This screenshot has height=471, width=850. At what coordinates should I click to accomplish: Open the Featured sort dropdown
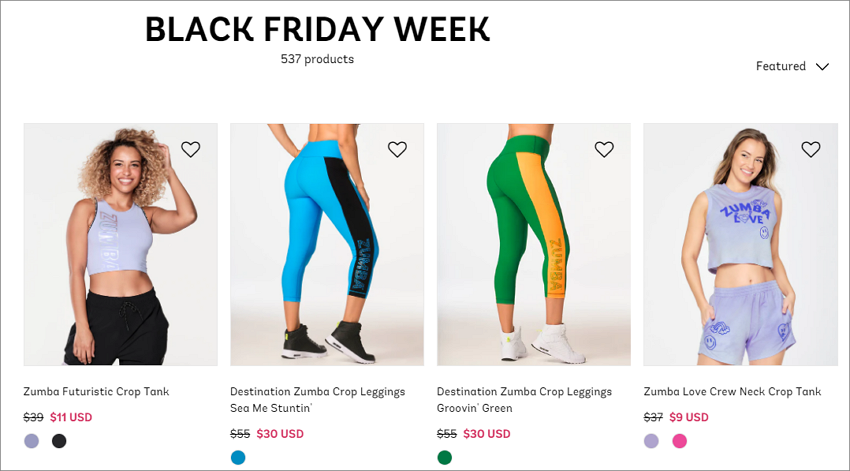pos(792,66)
